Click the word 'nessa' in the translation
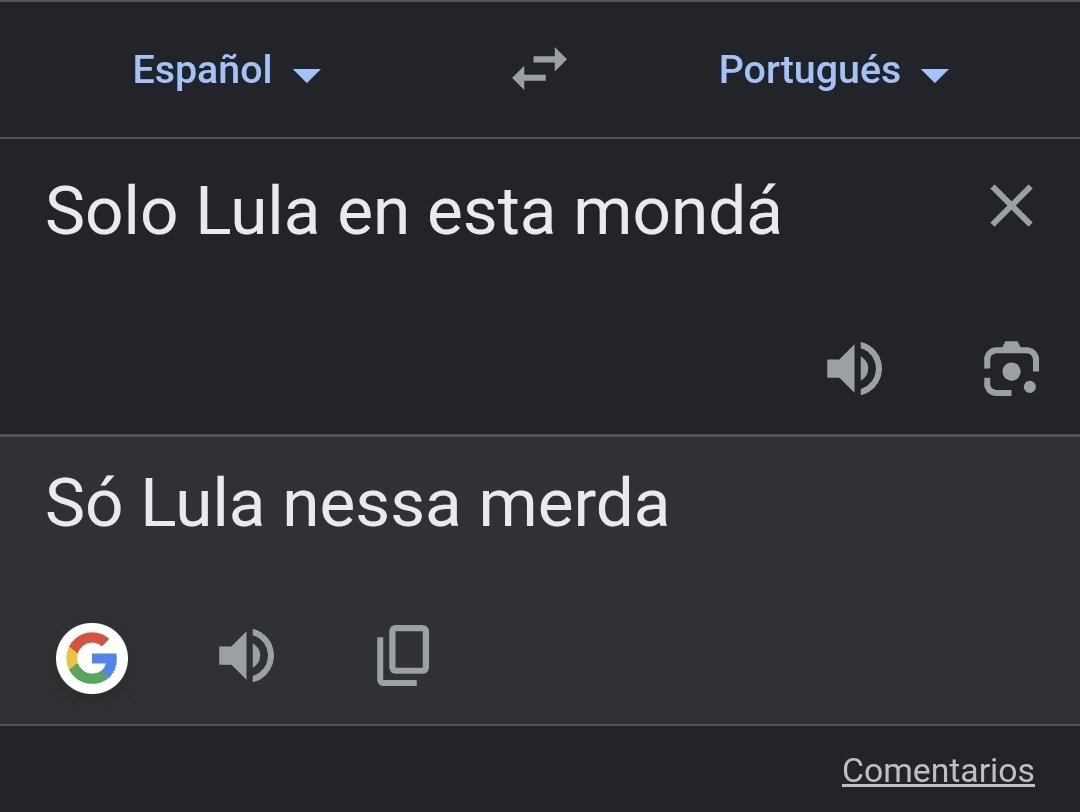The height and width of the screenshot is (812, 1080). coord(371,508)
